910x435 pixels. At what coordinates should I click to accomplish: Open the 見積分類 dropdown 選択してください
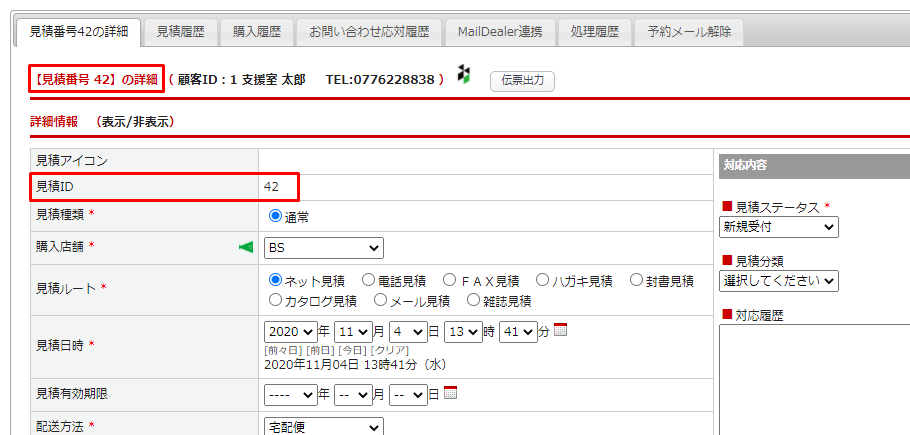778,281
